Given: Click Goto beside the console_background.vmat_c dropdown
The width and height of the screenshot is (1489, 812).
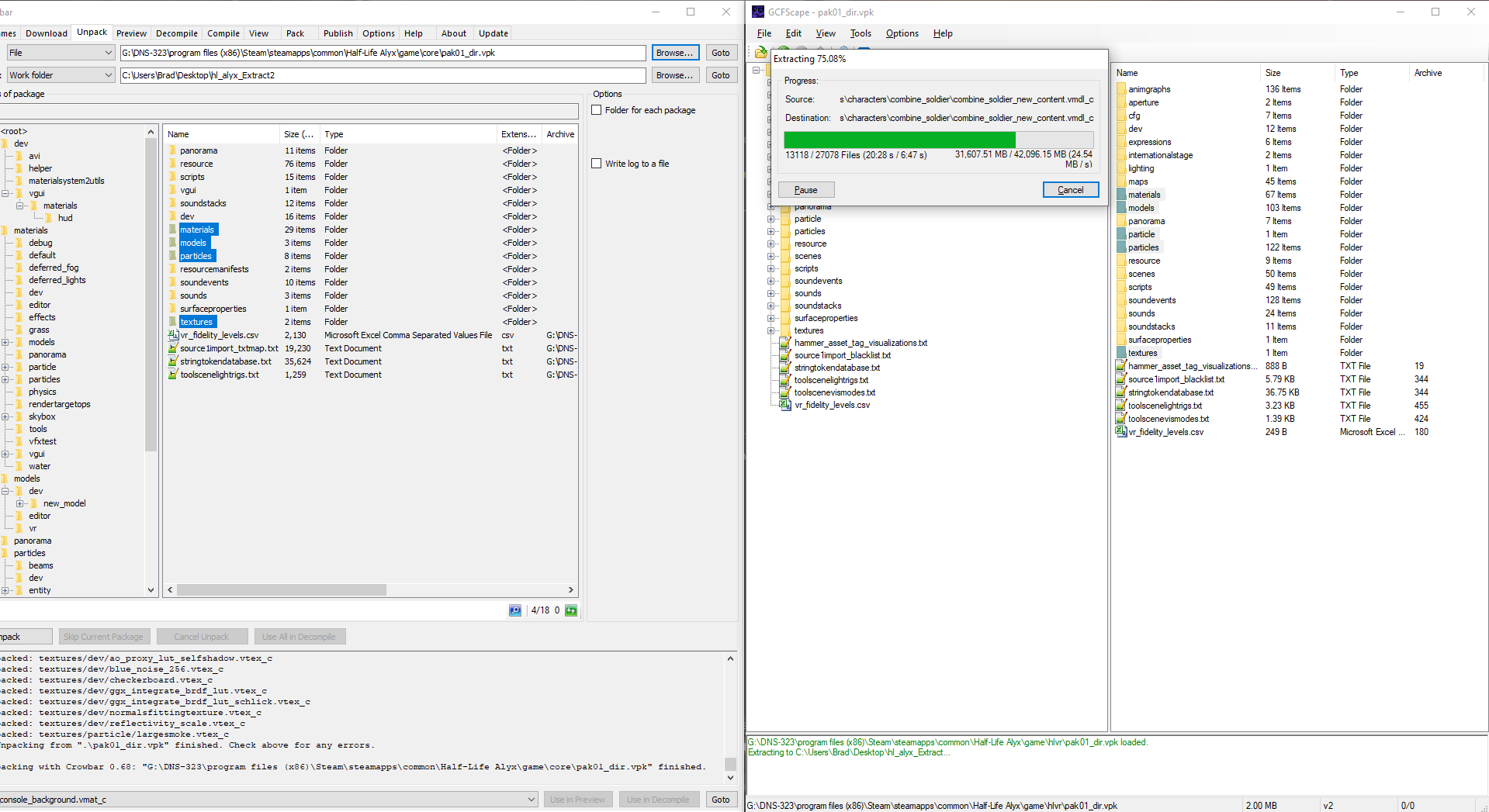Looking at the screenshot, I should tap(721, 800).
